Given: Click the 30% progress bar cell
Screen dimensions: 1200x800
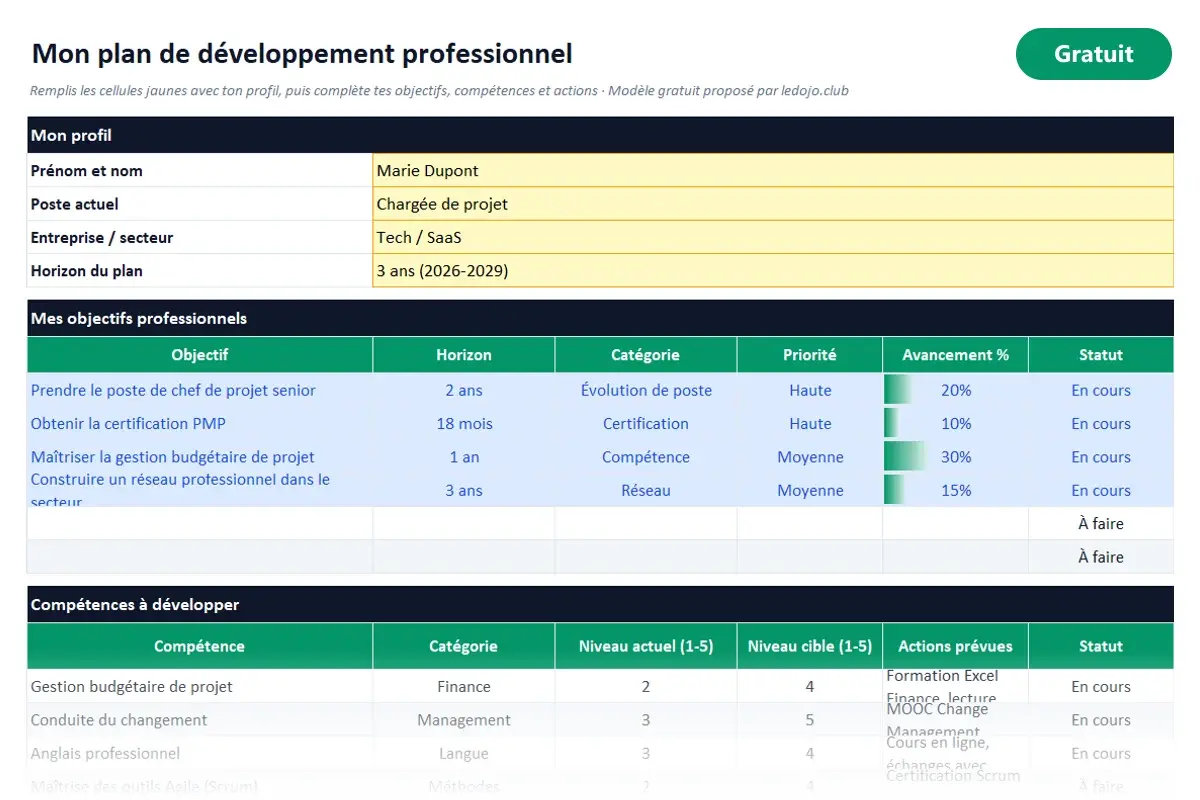Looking at the screenshot, I should [x=956, y=457].
